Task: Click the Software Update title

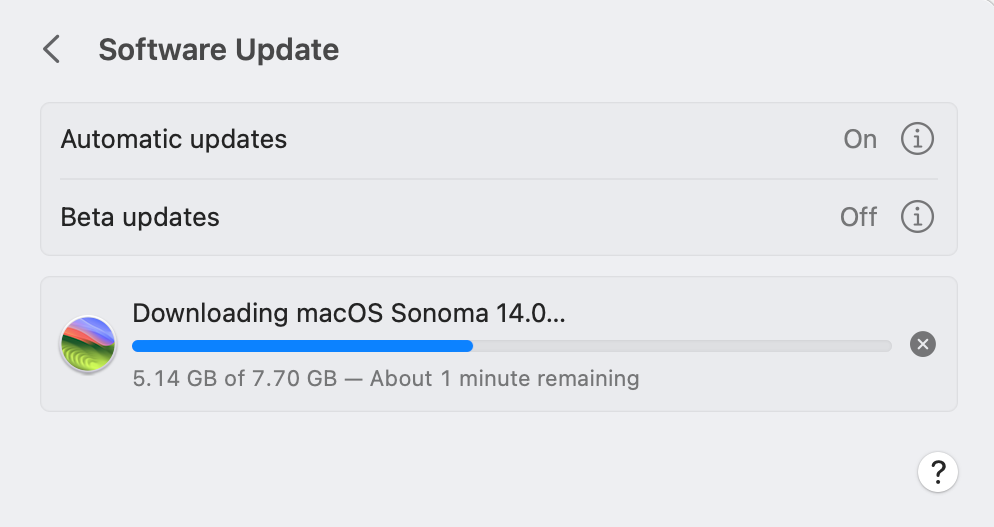Action: coord(218,49)
